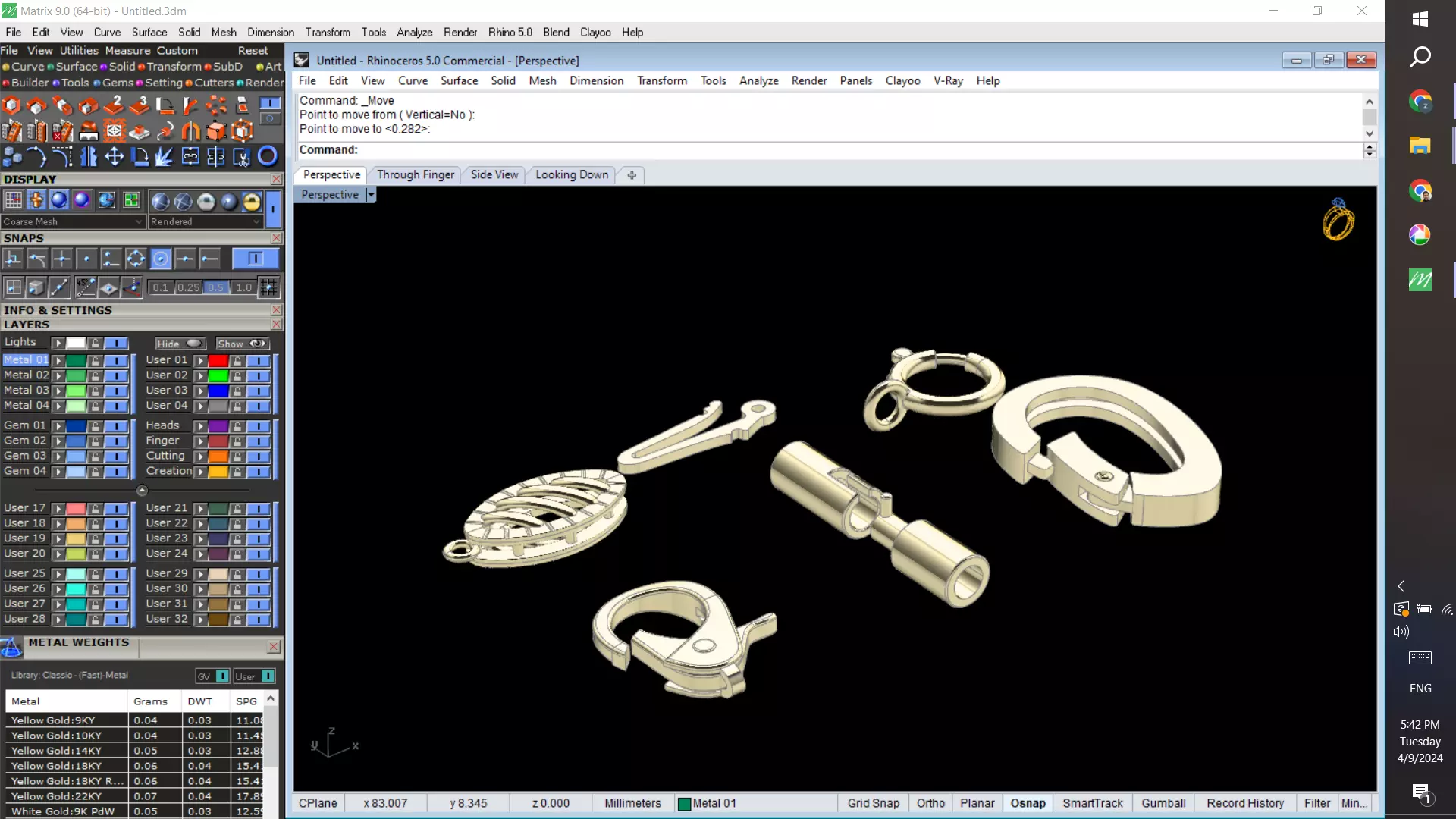This screenshot has height=819, width=1456.
Task: Click the Show layers button
Action: (242, 344)
